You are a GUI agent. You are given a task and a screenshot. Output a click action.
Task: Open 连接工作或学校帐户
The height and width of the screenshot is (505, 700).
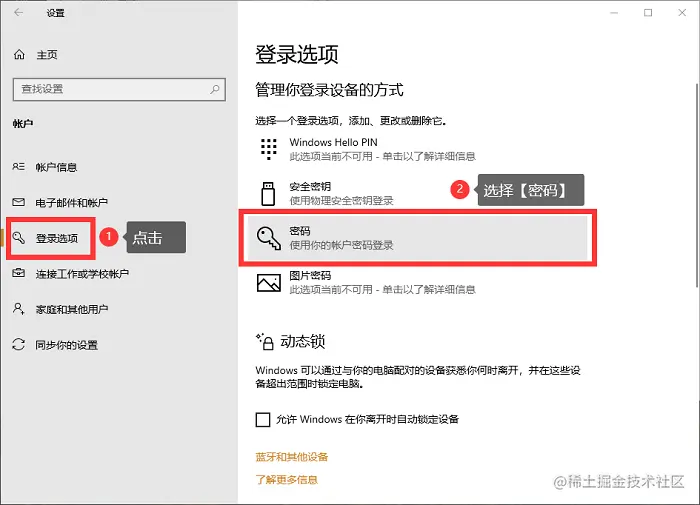pos(82,274)
